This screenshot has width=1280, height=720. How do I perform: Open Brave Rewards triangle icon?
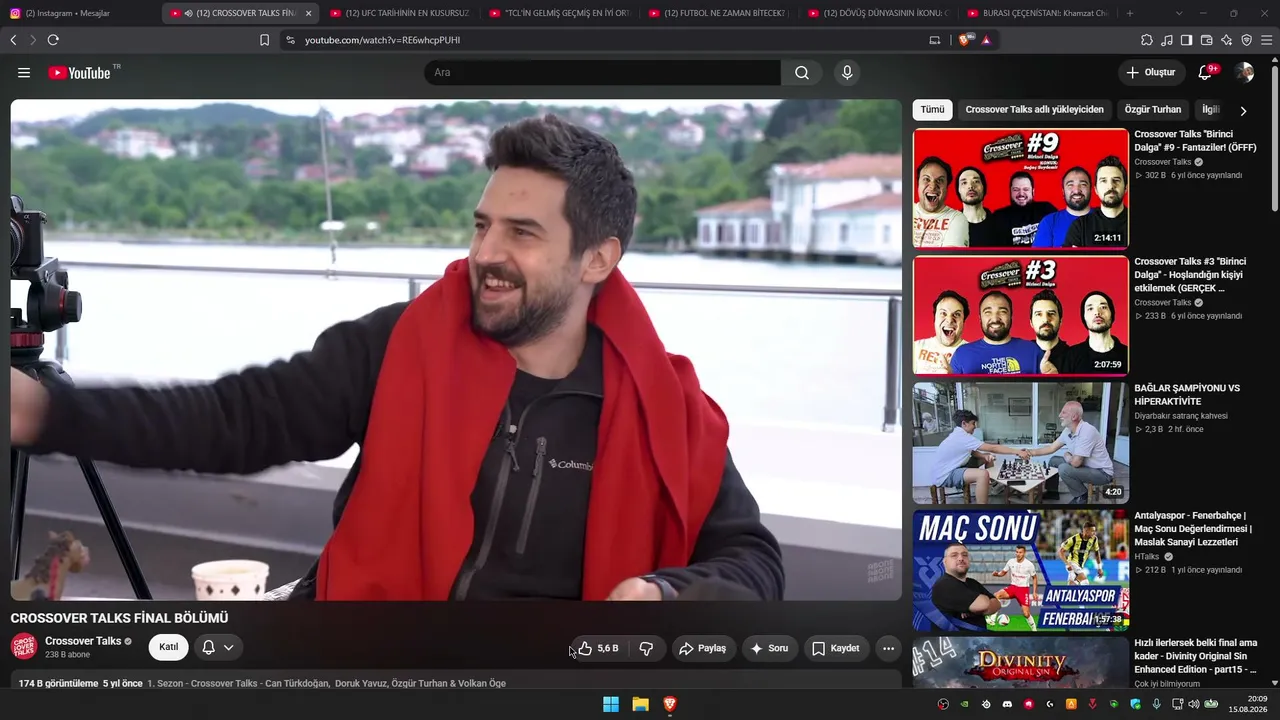986,40
